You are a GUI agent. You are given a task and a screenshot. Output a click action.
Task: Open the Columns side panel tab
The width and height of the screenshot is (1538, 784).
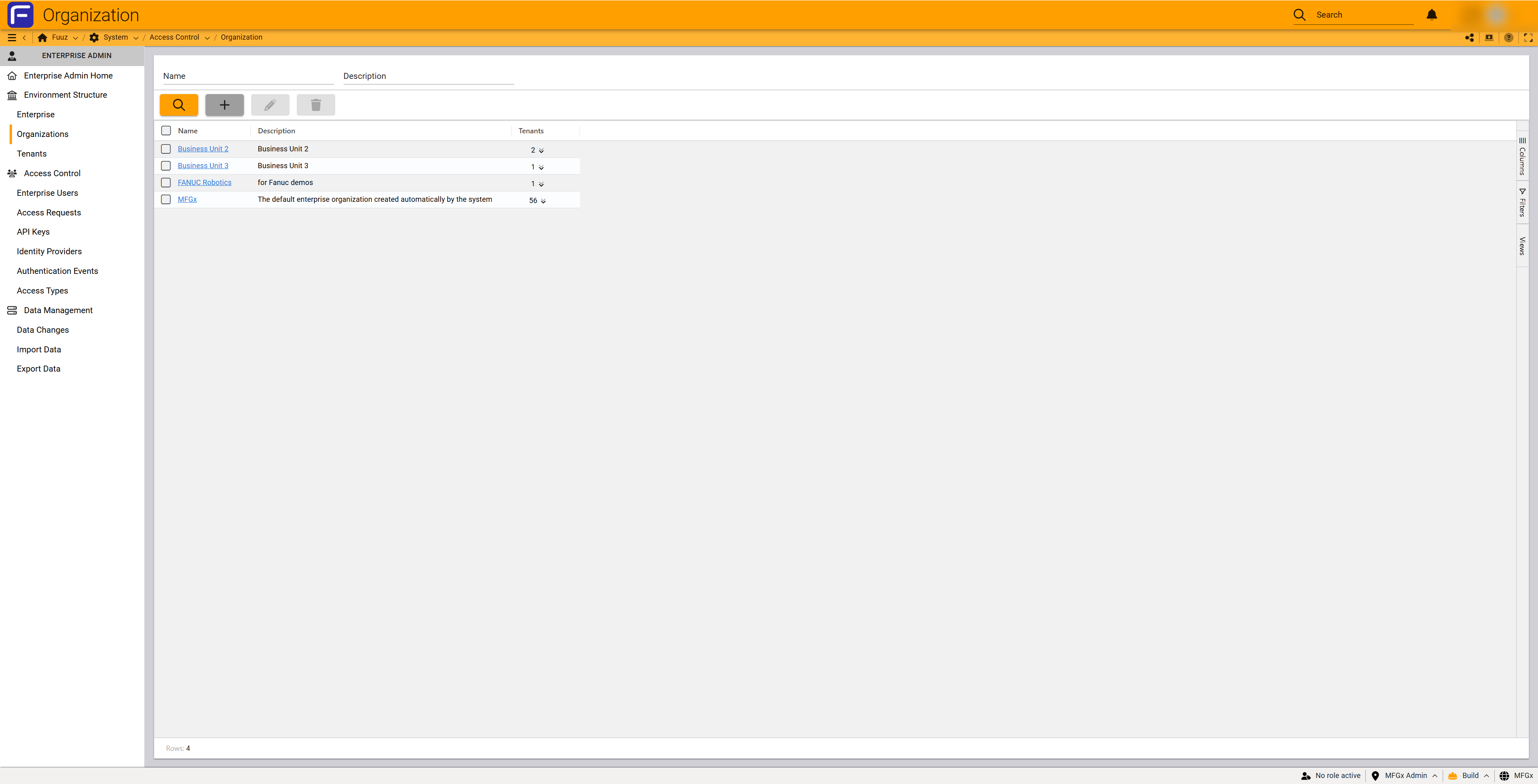[1522, 156]
